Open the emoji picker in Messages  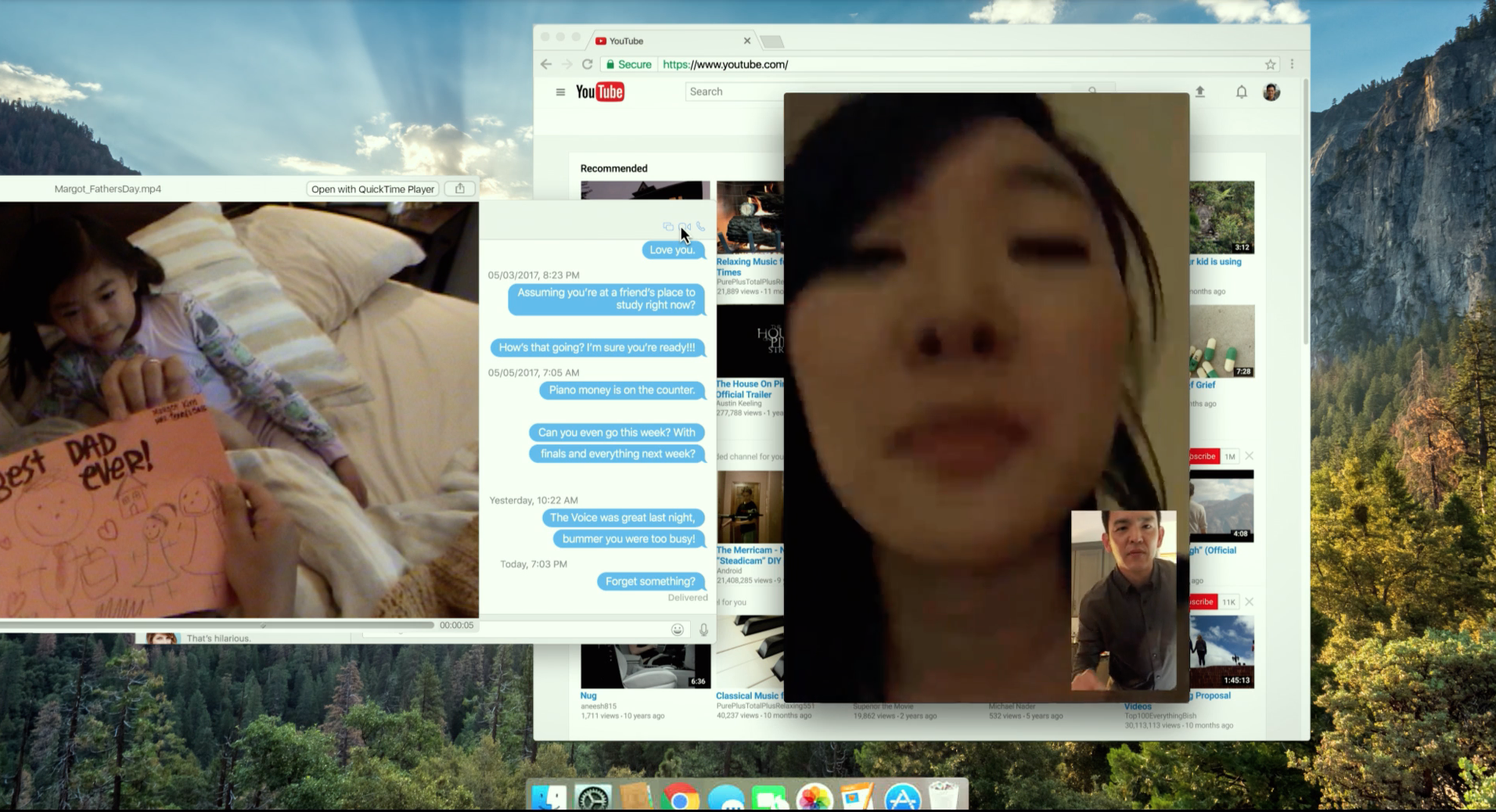[x=678, y=630]
